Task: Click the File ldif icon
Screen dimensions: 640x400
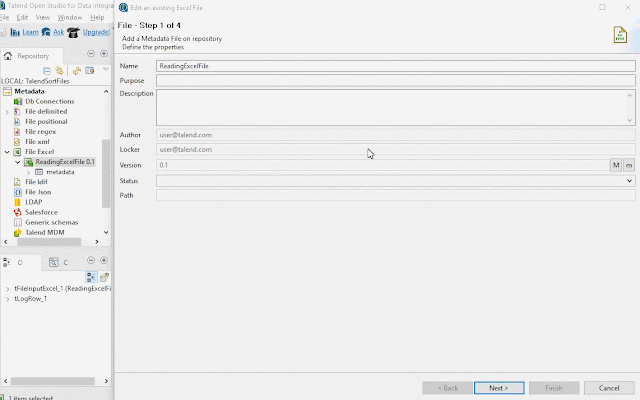Action: click(x=17, y=182)
